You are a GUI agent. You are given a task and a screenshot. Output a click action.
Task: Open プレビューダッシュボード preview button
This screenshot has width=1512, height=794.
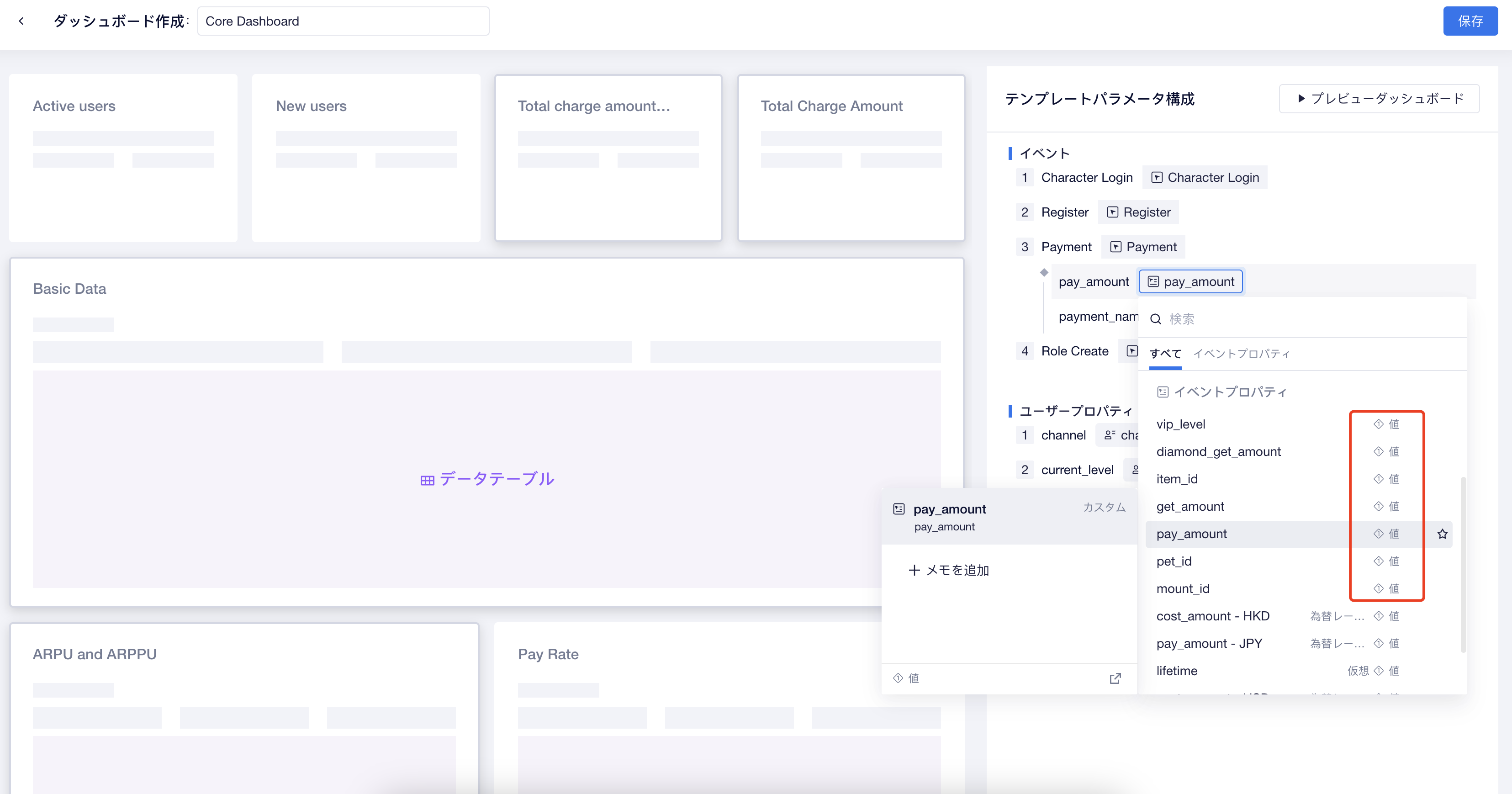point(1379,99)
